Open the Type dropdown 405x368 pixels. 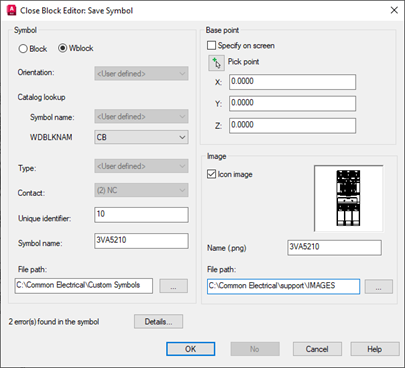[141, 166]
